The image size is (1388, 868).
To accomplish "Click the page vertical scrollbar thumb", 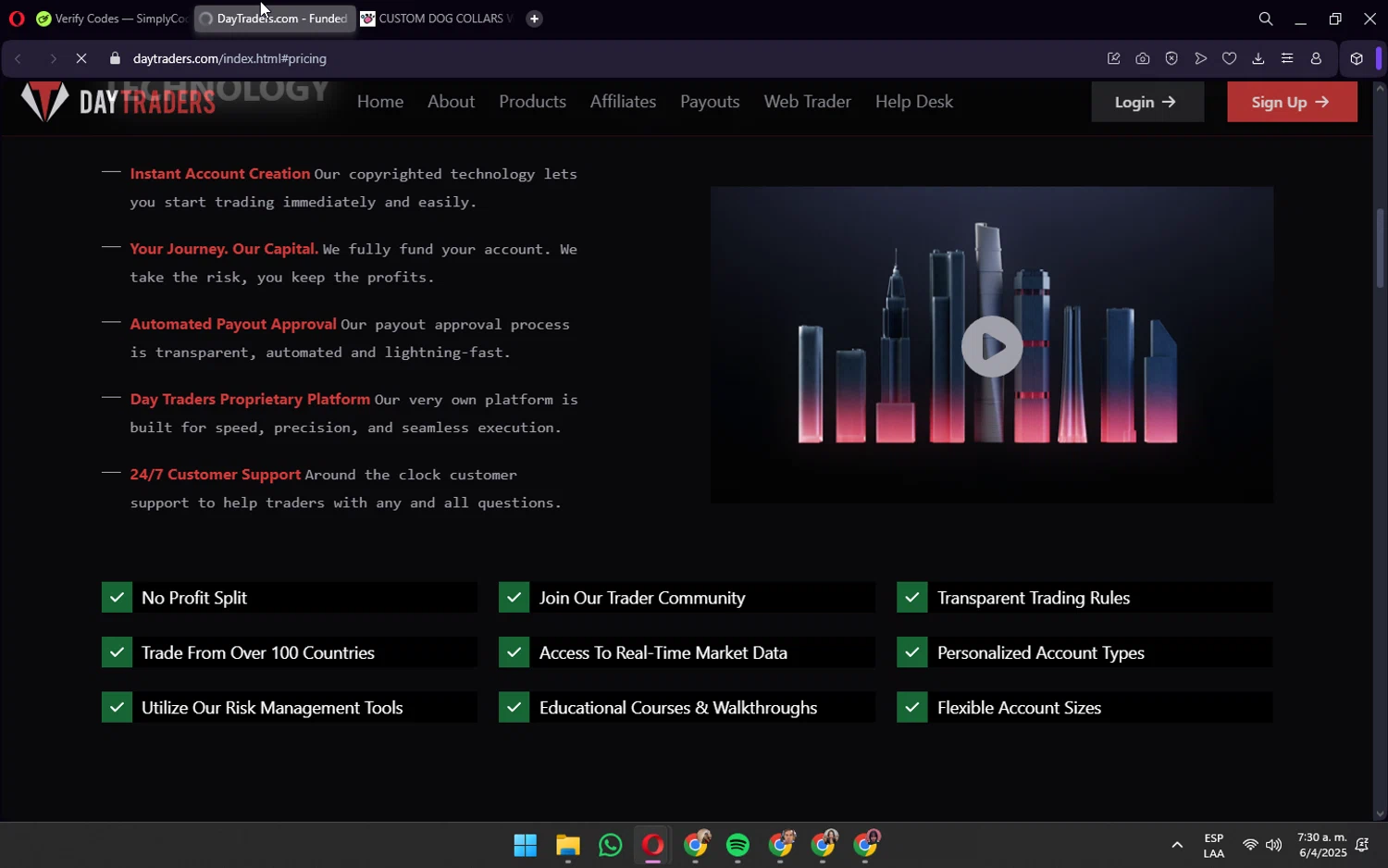I will (1380, 248).
